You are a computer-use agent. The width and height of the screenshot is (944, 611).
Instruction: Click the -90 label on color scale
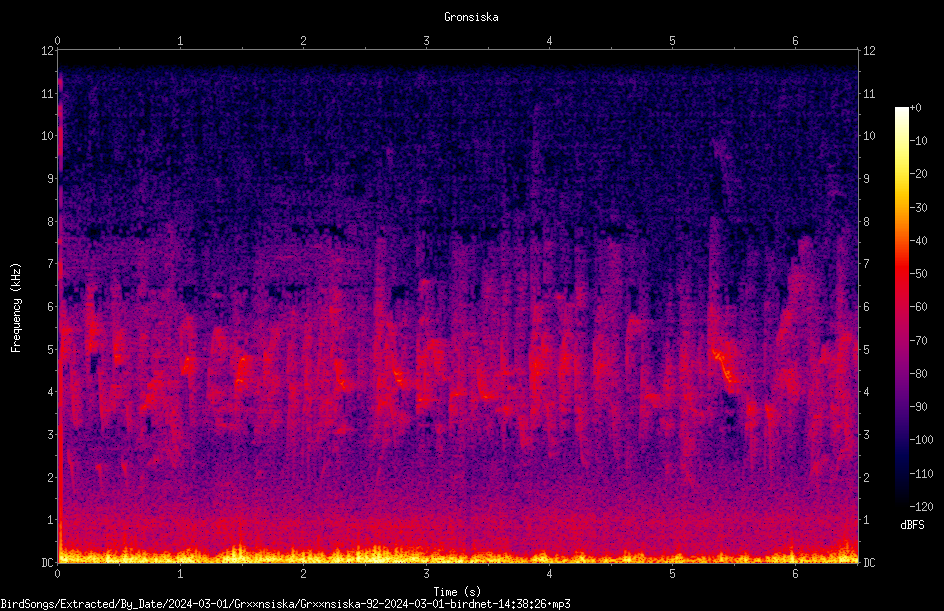coord(918,407)
